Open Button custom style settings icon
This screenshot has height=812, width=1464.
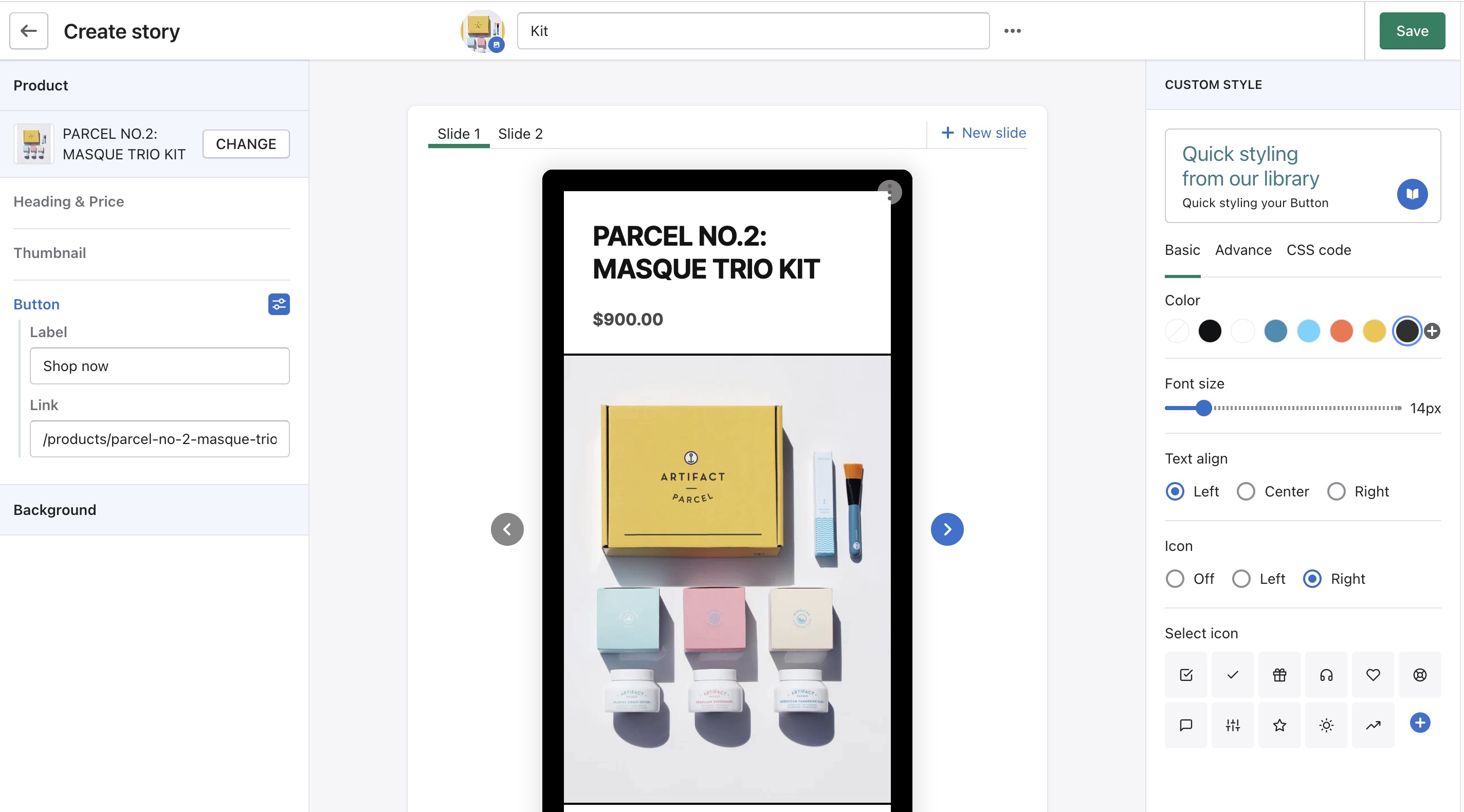tap(279, 305)
